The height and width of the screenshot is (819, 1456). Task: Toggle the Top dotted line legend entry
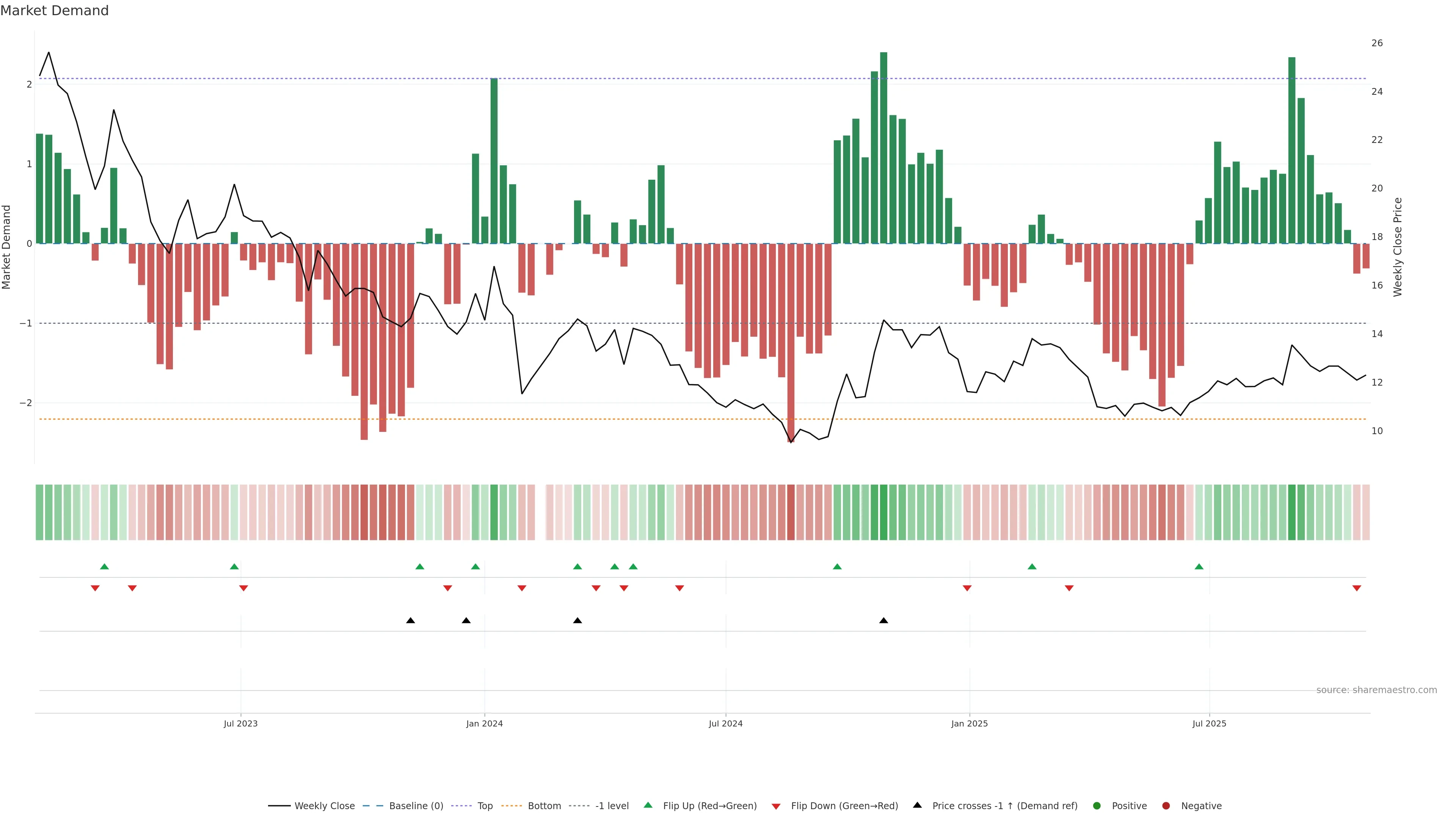pyautogui.click(x=485, y=806)
